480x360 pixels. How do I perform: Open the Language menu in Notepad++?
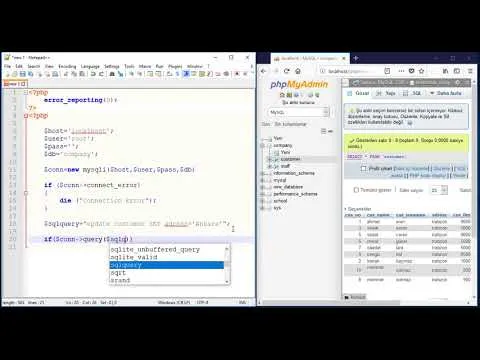click(90, 66)
